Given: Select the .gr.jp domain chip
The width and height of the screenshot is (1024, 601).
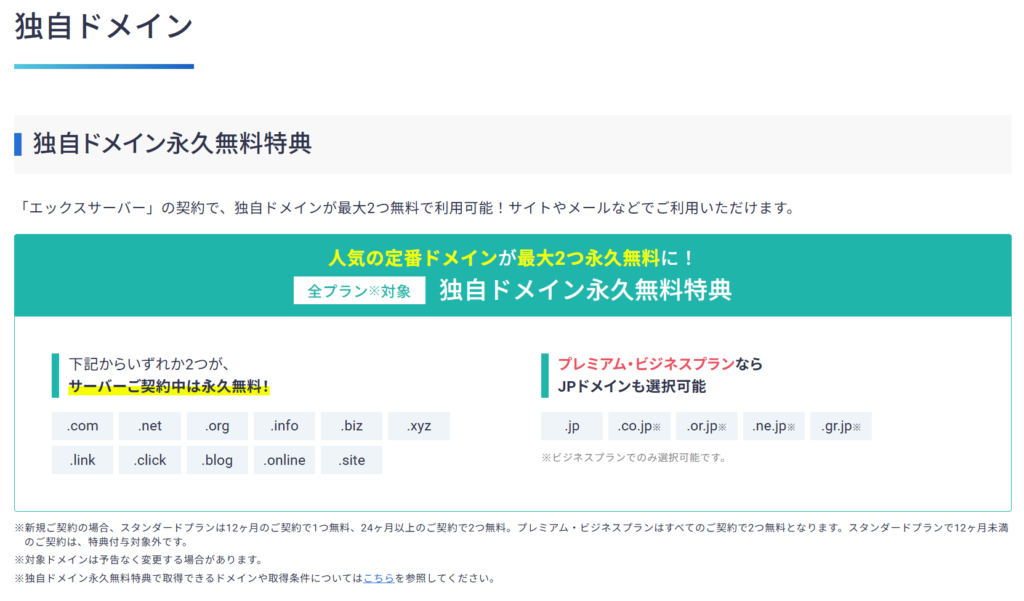Looking at the screenshot, I should (841, 426).
